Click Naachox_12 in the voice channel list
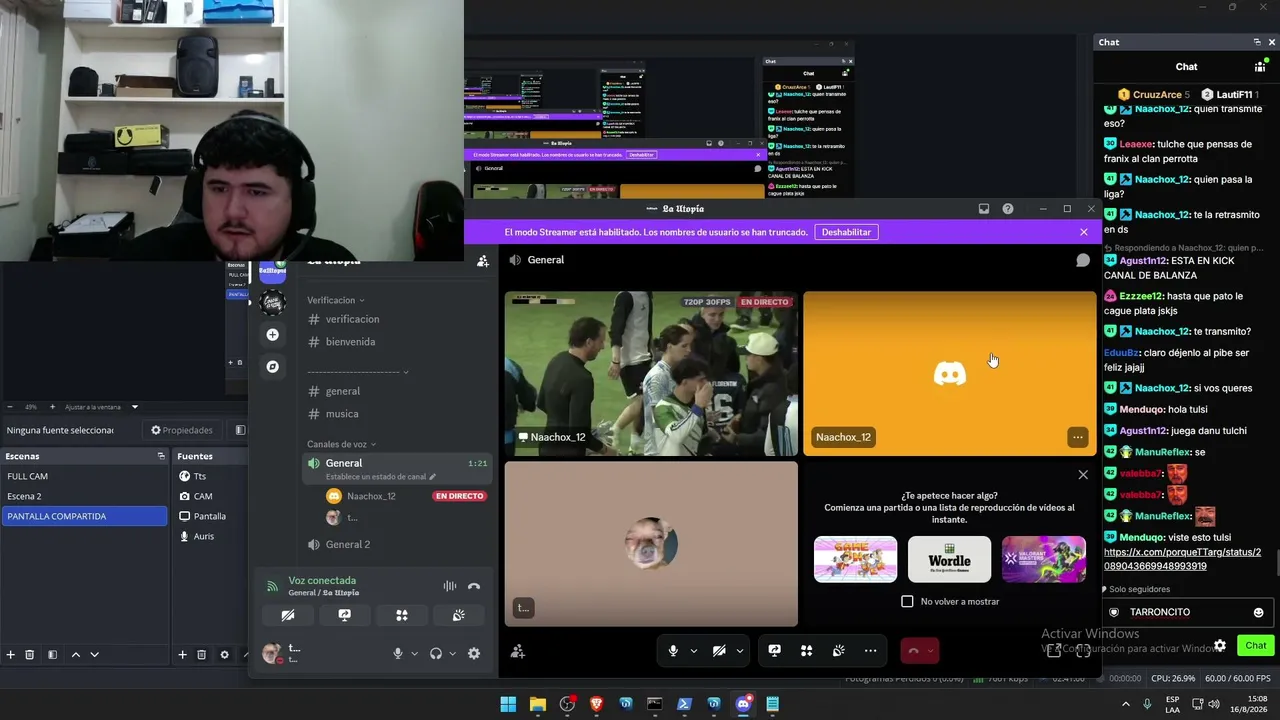Screen dimensions: 1280x720 pyautogui.click(x=371, y=496)
